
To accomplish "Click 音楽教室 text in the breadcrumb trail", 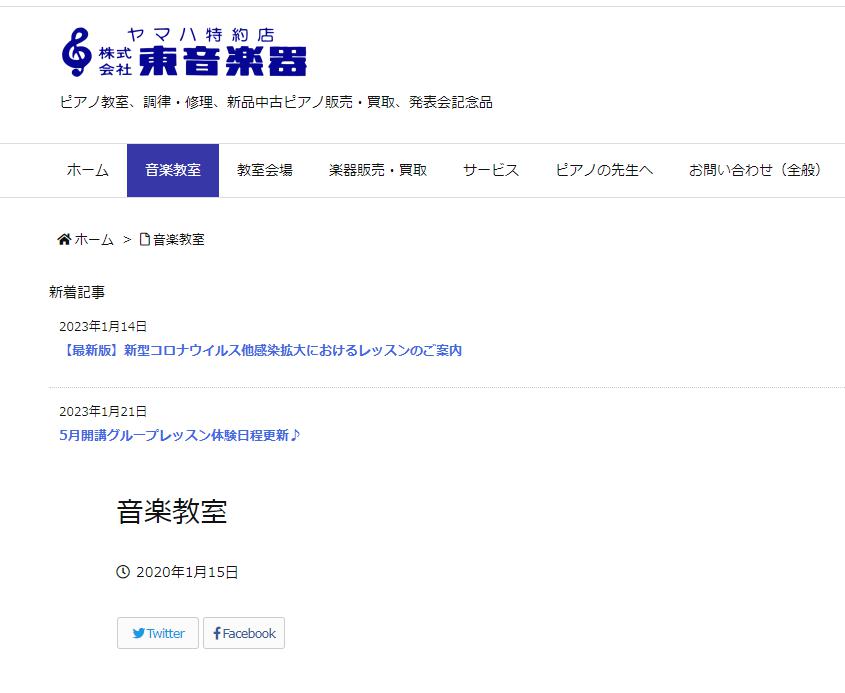I will point(179,240).
